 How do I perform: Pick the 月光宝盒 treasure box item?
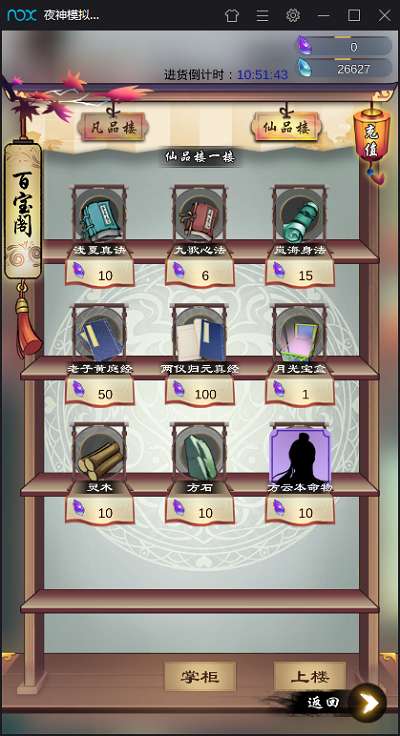[x=300, y=334]
